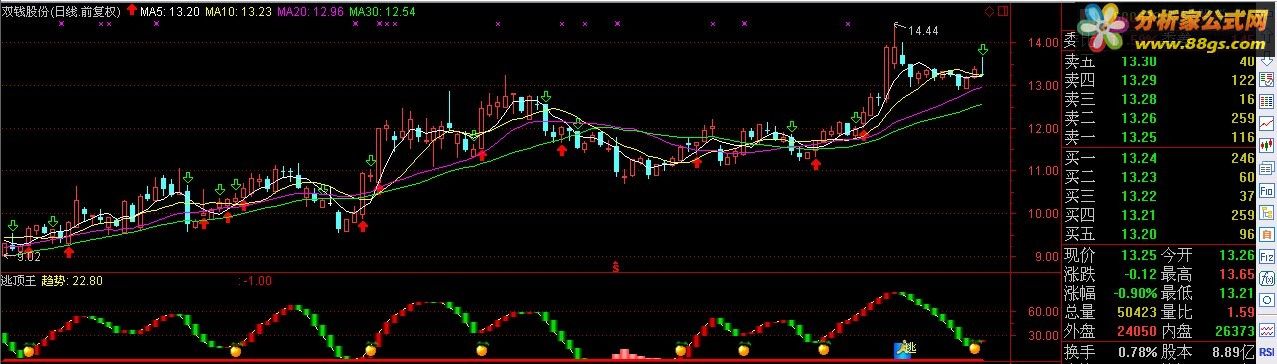Select the stock title 双钱股份(日线.前复权)
The height and width of the screenshot is (364, 1277).
point(61,12)
